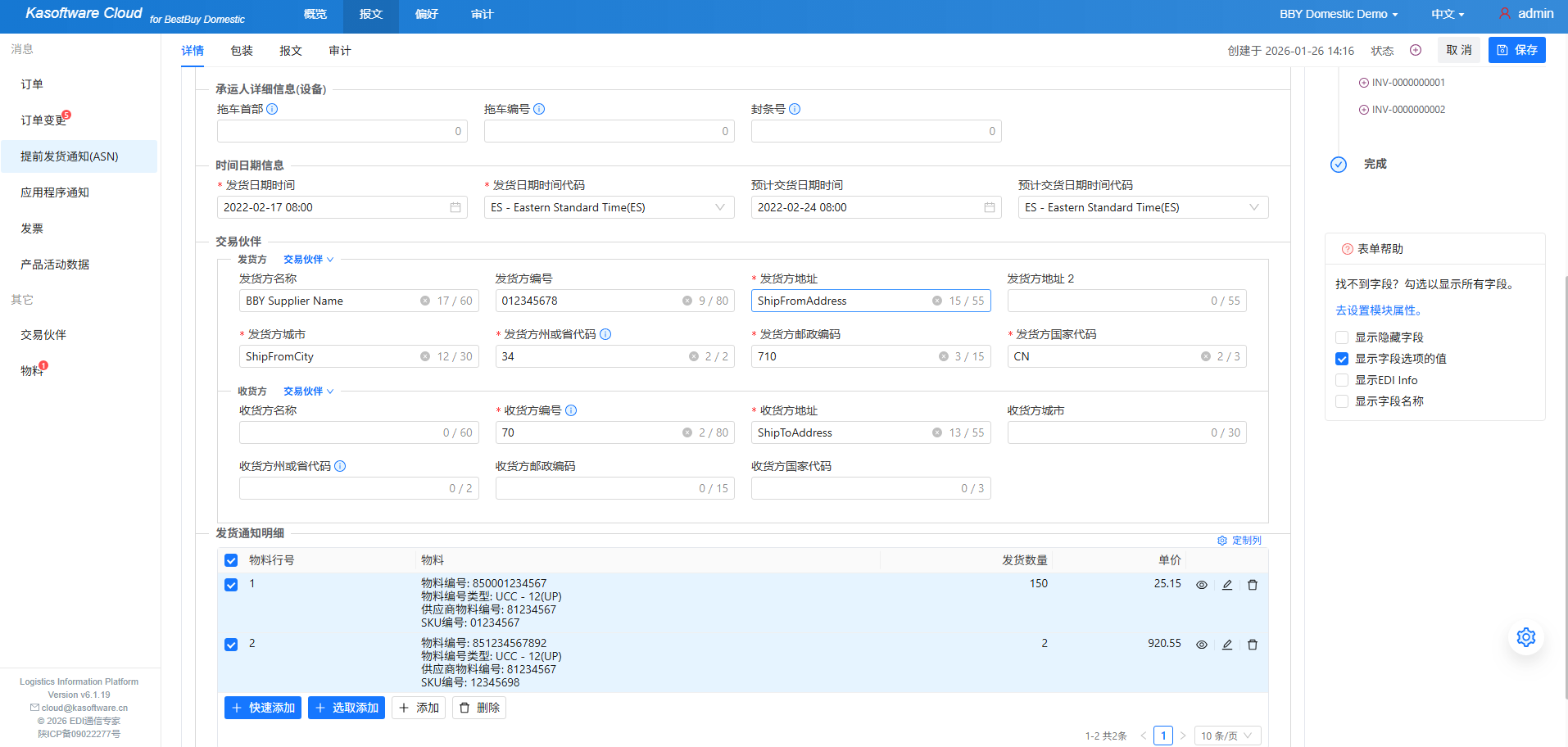The width and height of the screenshot is (1568, 747).
Task: Click the calendar icon in 发货日期时间 field
Action: pyautogui.click(x=455, y=208)
